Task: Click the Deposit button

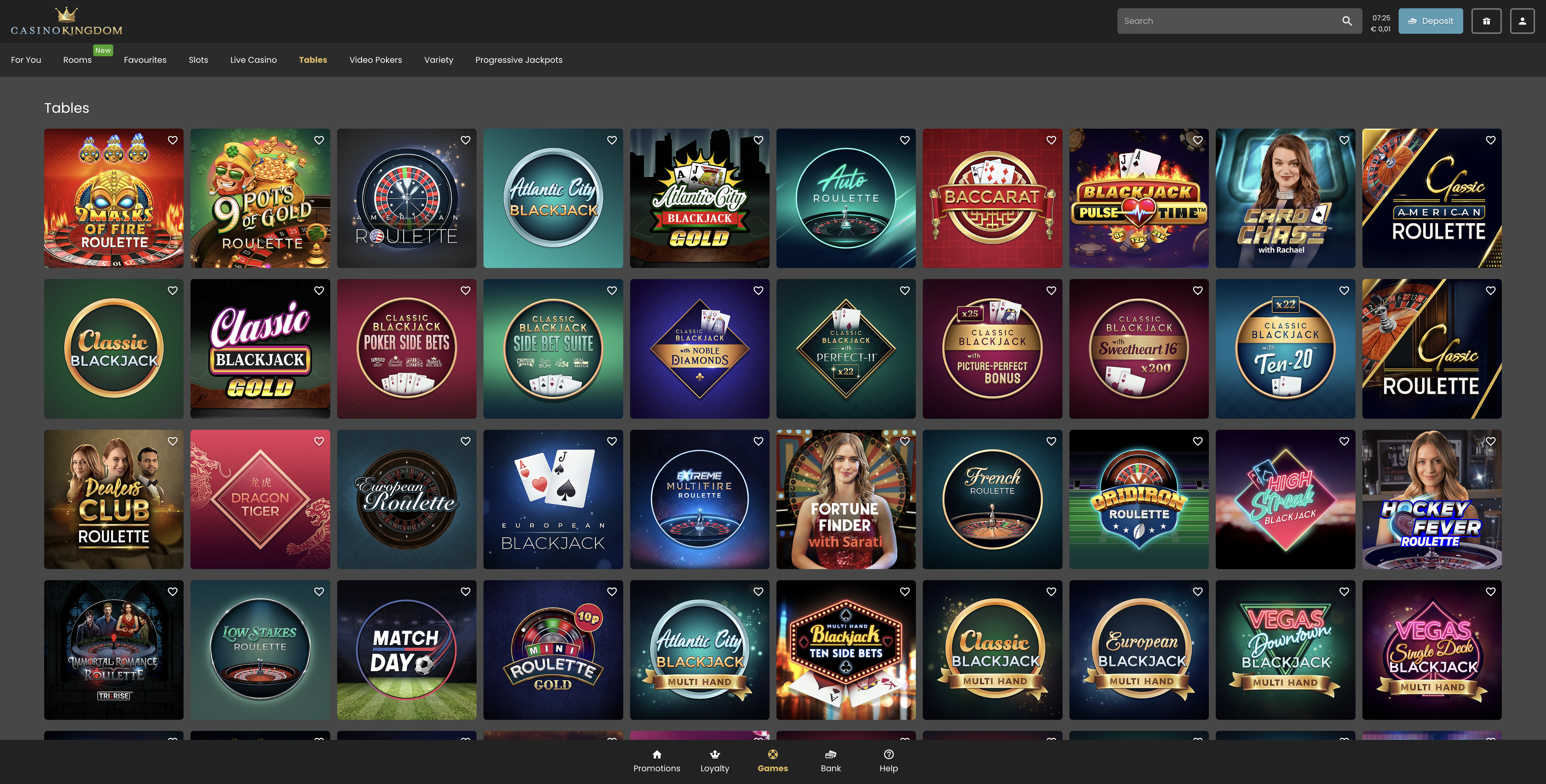Action: point(1430,21)
